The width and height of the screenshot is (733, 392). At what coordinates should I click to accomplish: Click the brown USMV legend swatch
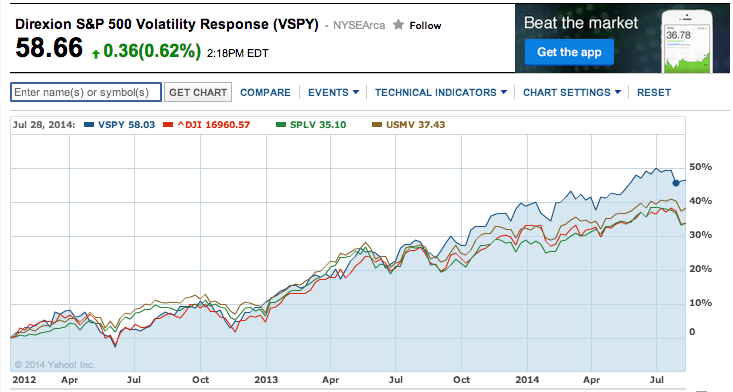click(377, 125)
